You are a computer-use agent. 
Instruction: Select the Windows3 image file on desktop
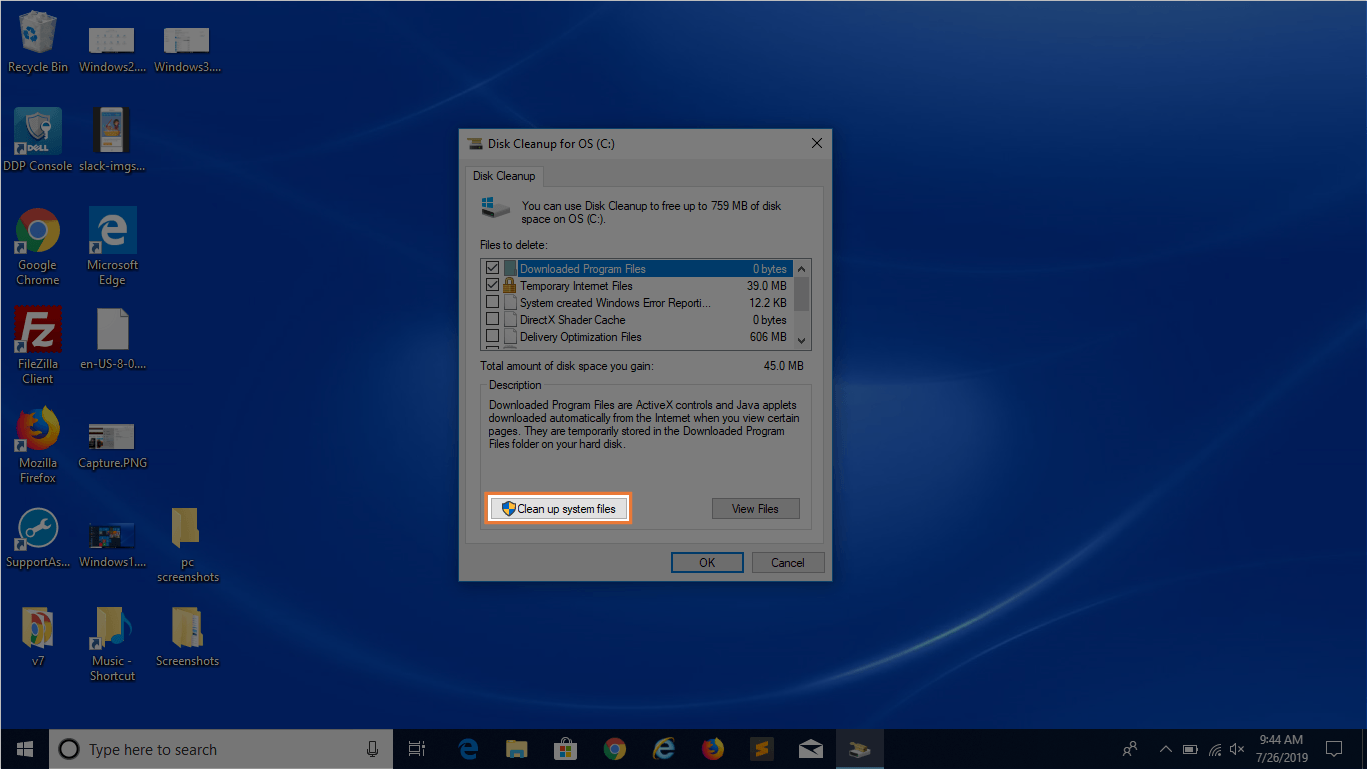tap(187, 48)
